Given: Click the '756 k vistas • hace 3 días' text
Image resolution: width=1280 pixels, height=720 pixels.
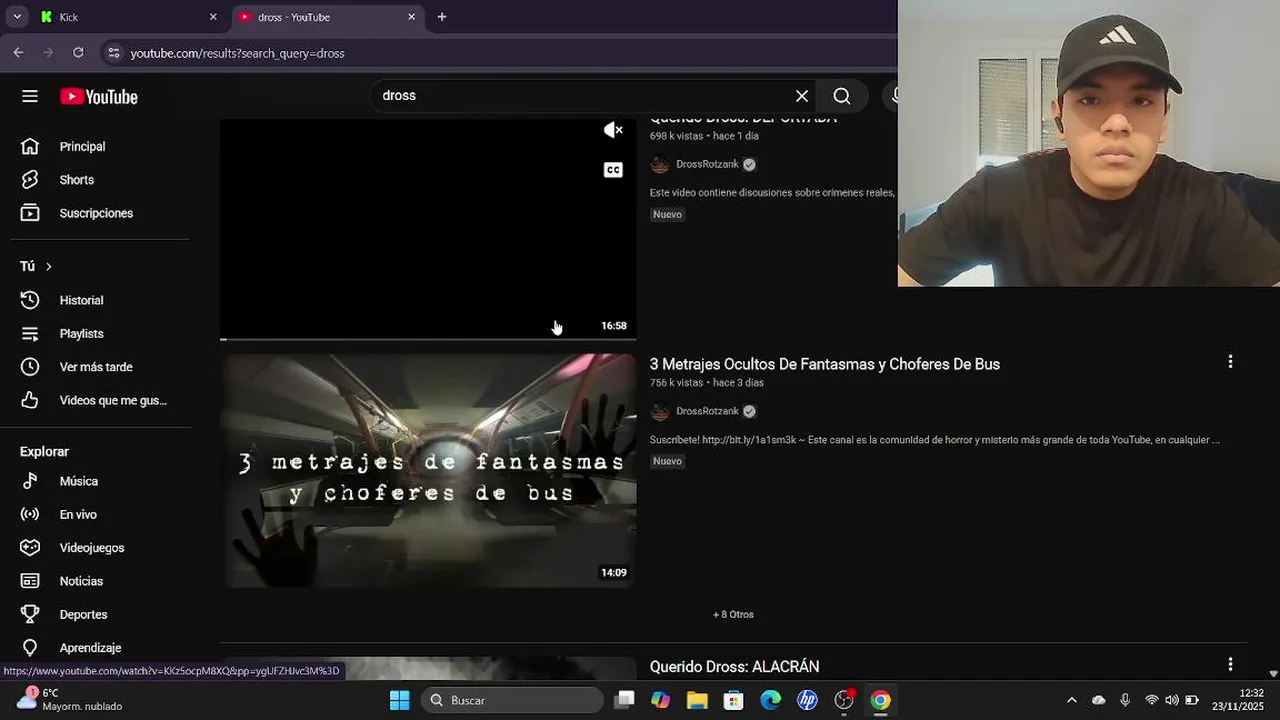Looking at the screenshot, I should pos(706,383).
